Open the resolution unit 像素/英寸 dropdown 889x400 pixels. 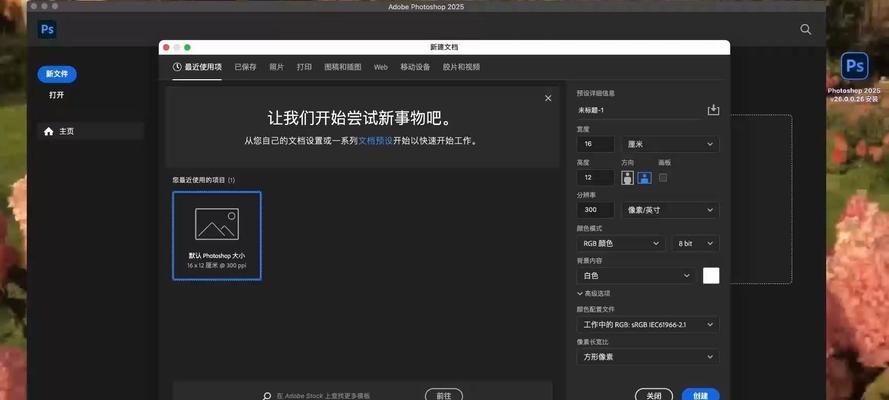(670, 210)
